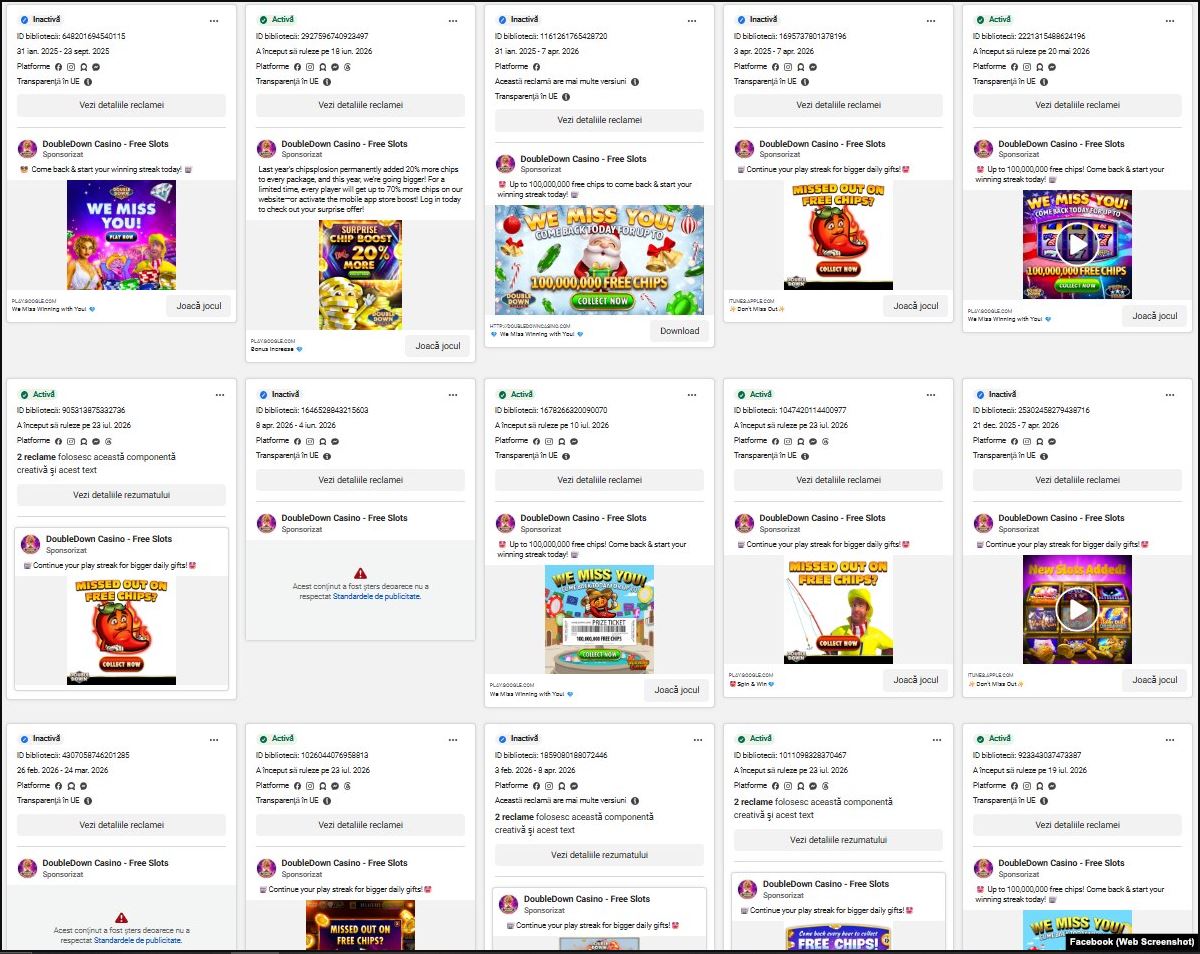Screen dimensions: 1200x954
Task: Open DoubleDown Casino page name on ad 25302458279438716
Action: point(1062,518)
